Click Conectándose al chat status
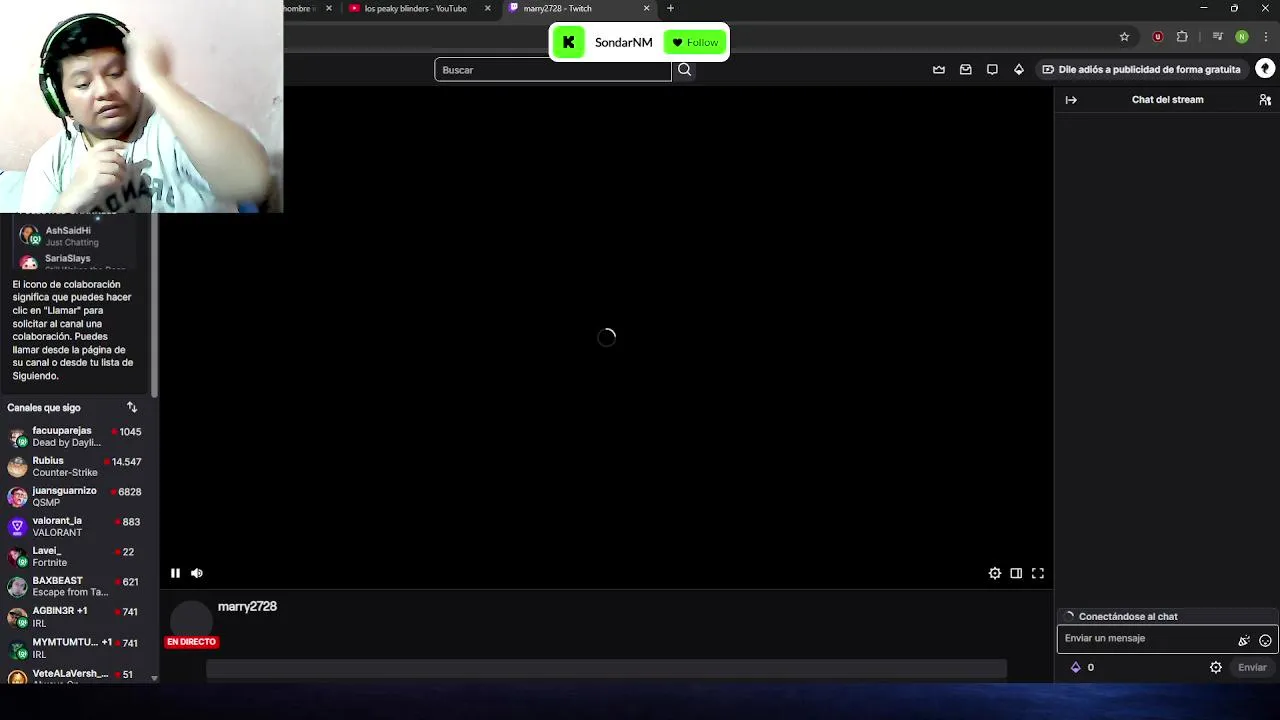 [x=1128, y=616]
